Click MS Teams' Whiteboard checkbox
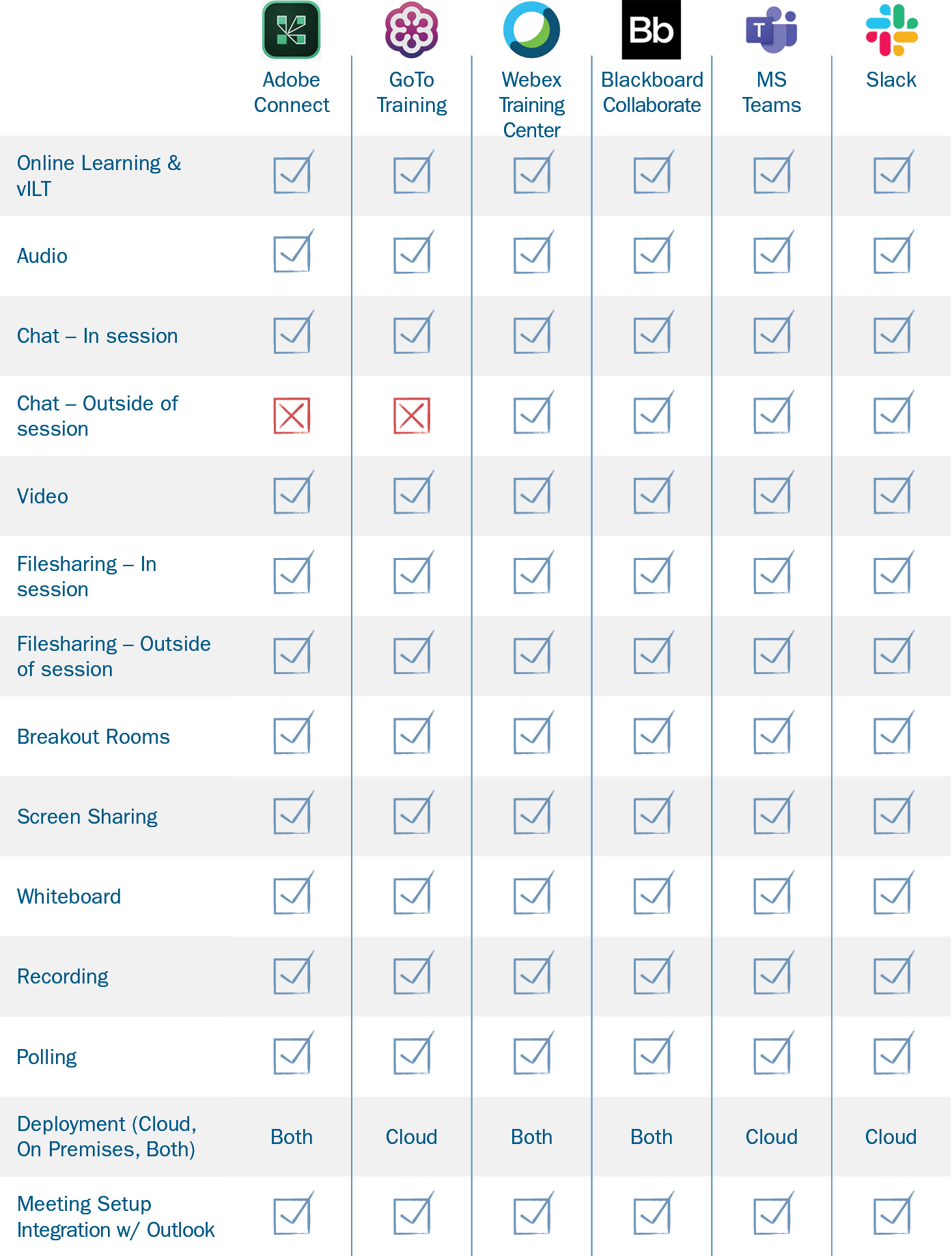The width and height of the screenshot is (952, 1256). click(x=772, y=895)
